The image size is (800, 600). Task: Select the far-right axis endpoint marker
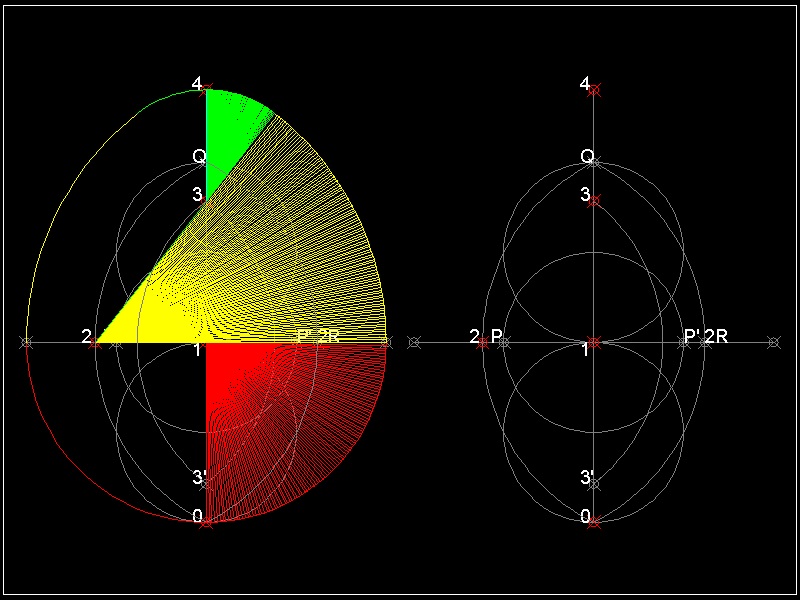pos(773,342)
